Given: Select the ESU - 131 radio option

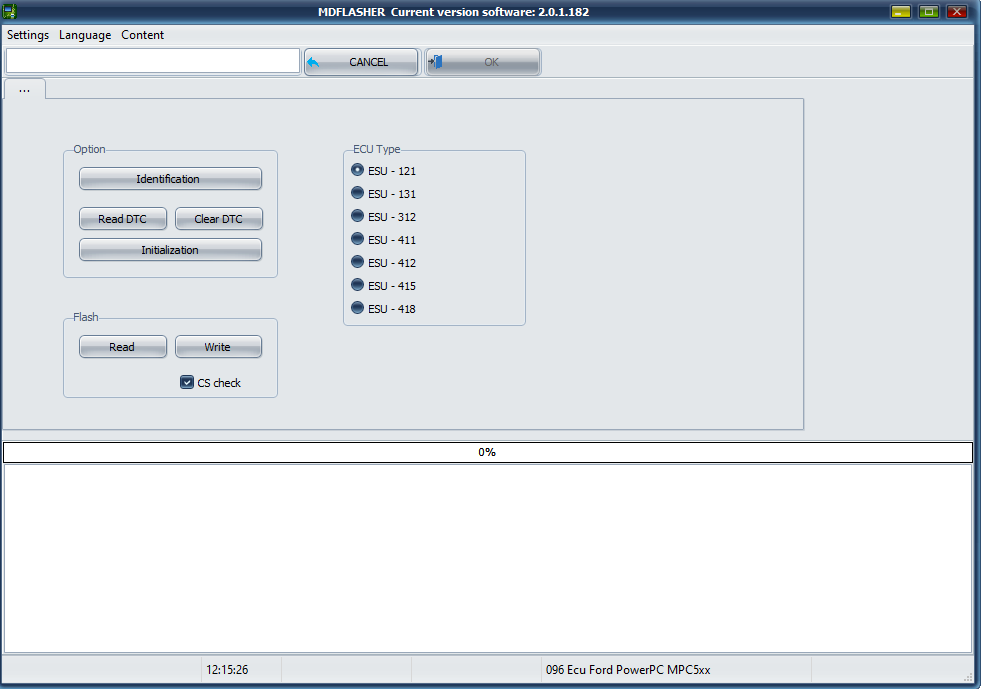Looking at the screenshot, I should 358,193.
